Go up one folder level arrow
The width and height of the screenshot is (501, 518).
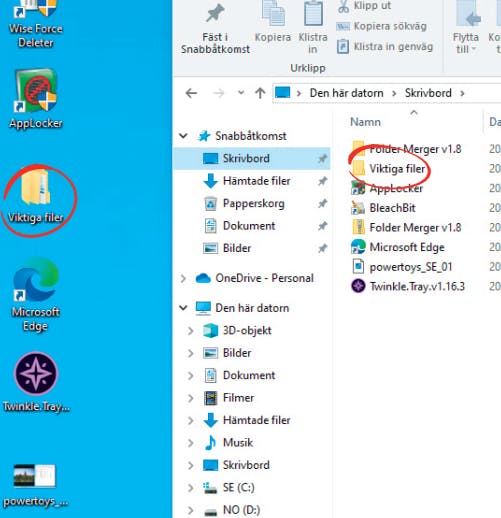[x=260, y=93]
